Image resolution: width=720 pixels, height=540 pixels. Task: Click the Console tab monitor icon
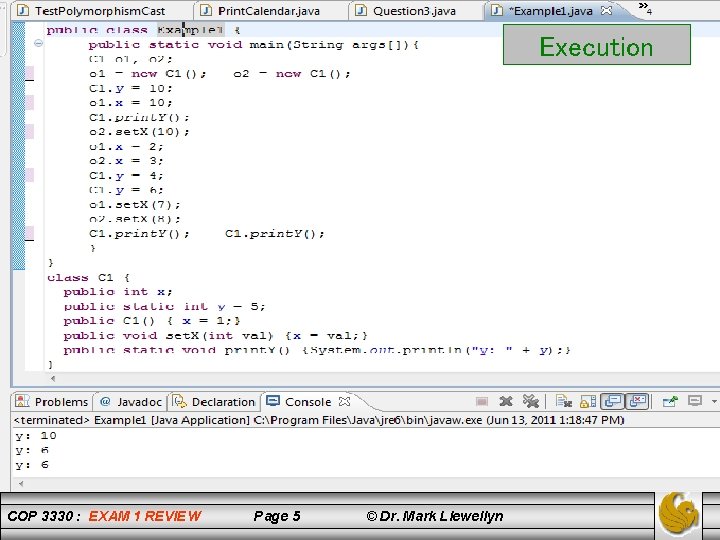273,401
